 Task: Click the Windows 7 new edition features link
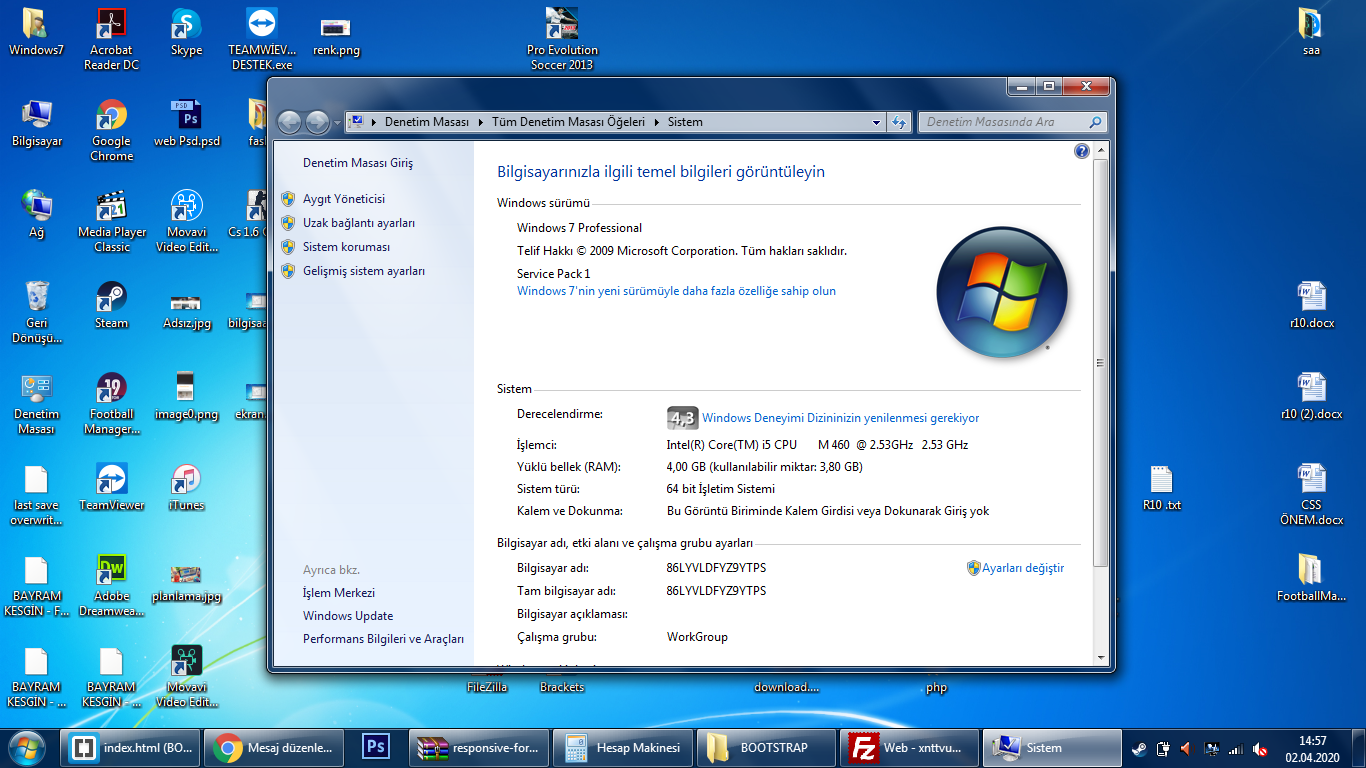click(676, 291)
